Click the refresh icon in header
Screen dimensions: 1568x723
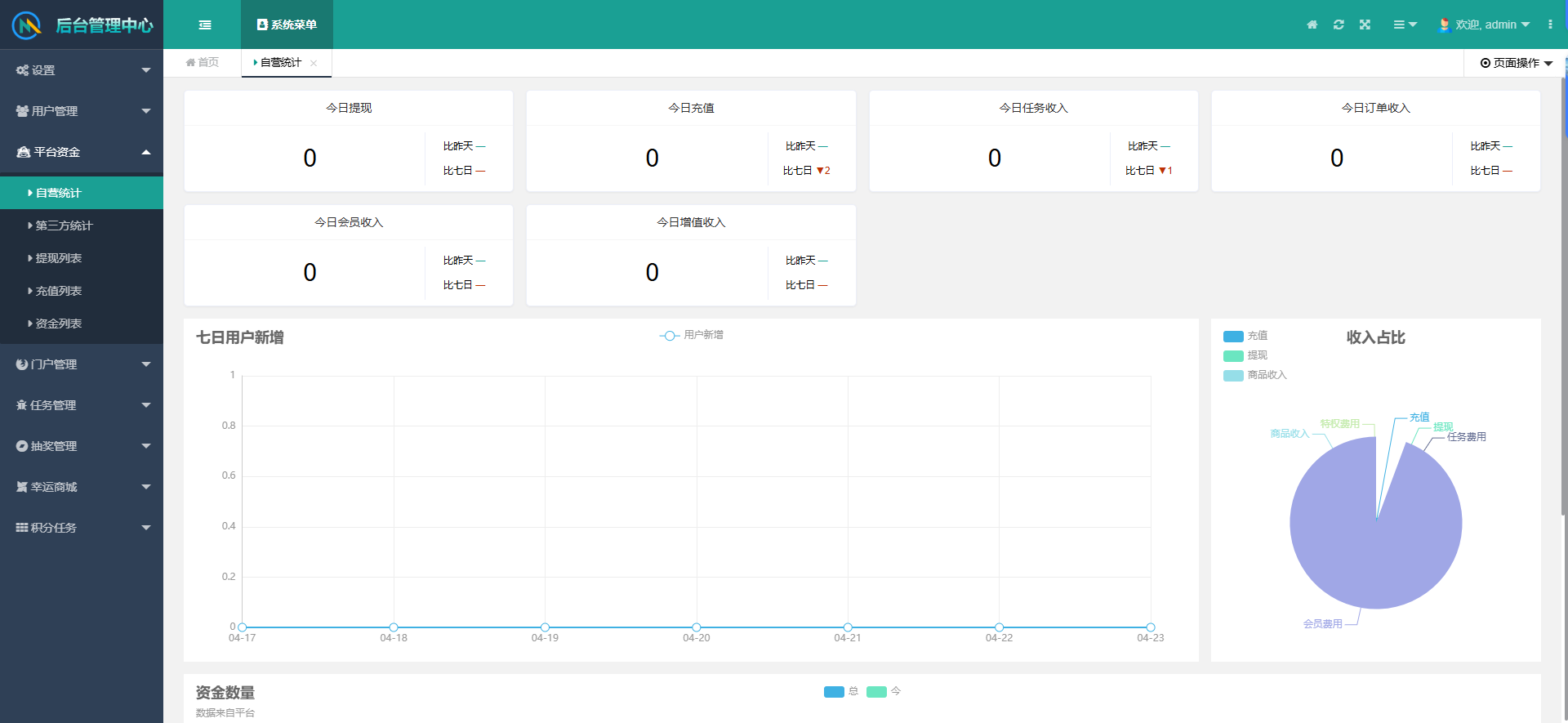point(1339,25)
